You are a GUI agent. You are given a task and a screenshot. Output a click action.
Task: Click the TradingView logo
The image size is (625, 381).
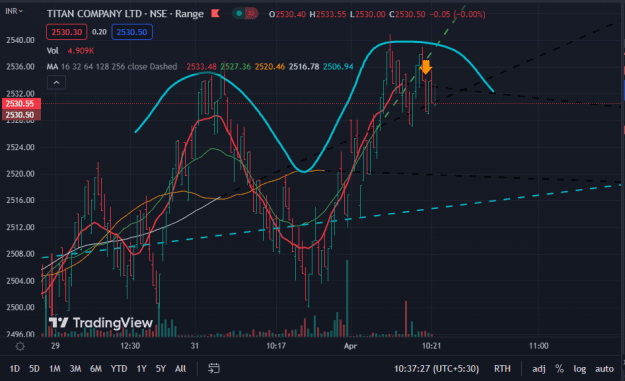100,322
